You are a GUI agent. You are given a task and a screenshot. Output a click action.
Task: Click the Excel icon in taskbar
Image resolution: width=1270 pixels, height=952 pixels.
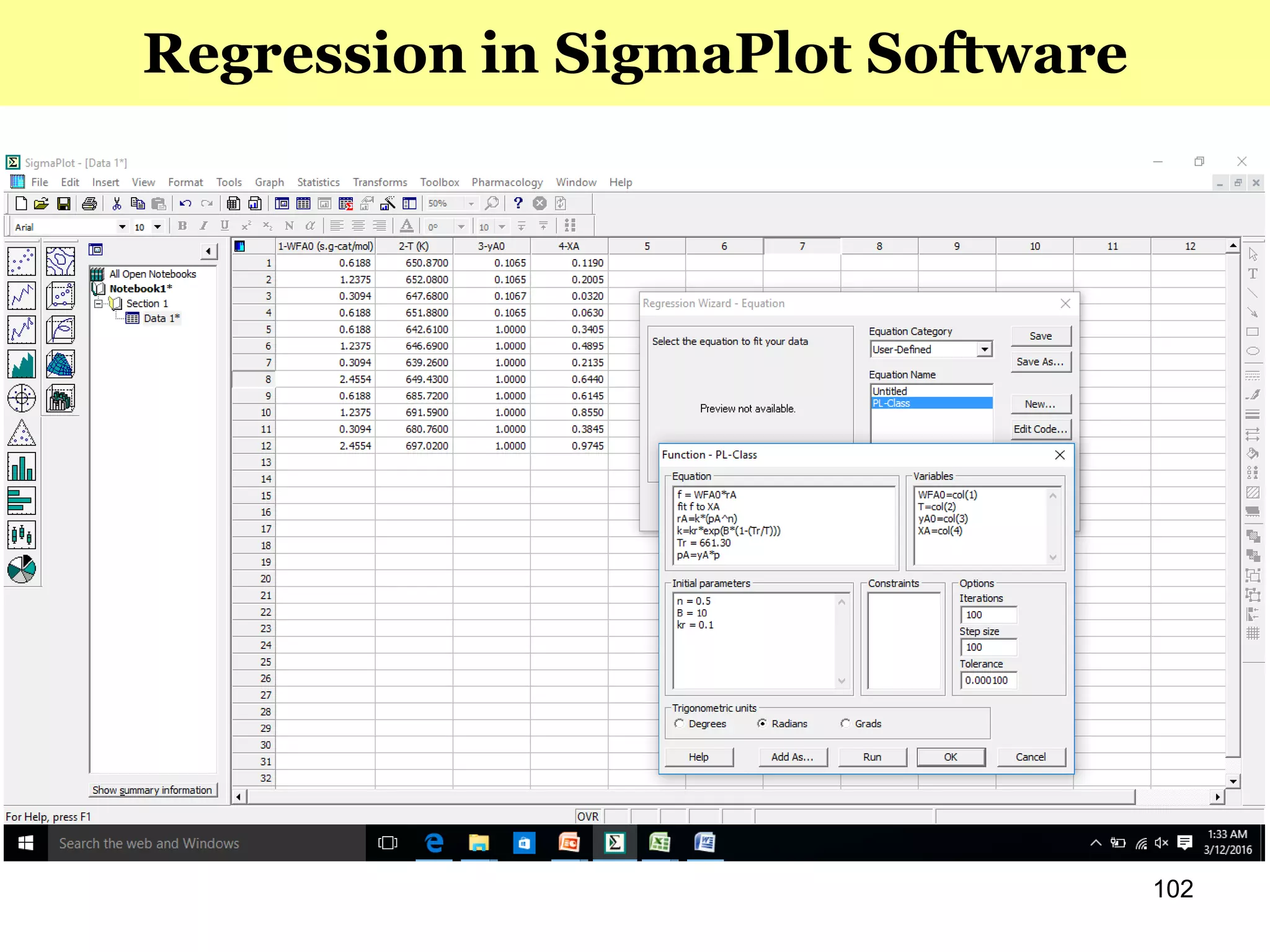659,843
